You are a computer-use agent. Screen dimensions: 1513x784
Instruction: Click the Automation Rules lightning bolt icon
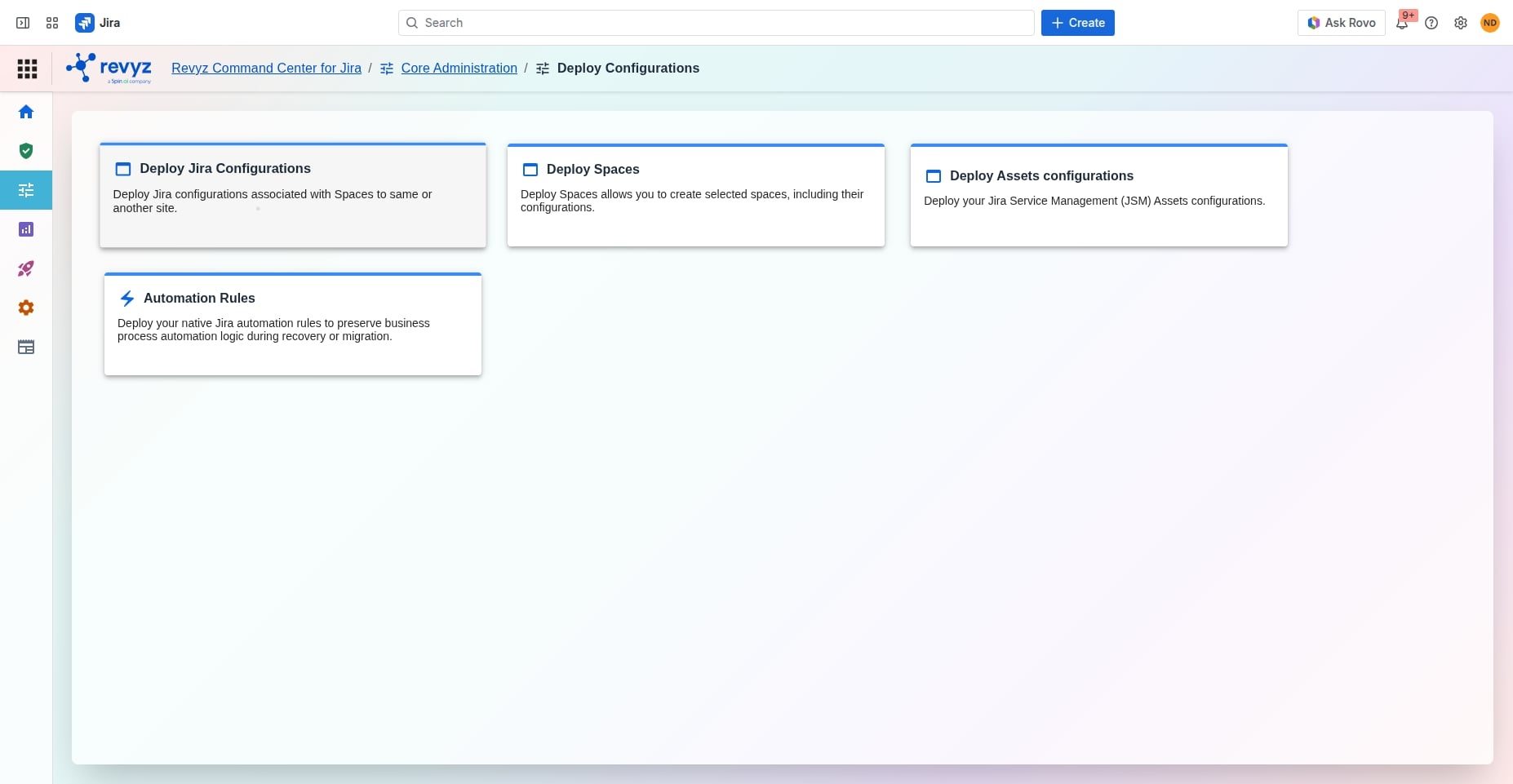coord(127,299)
